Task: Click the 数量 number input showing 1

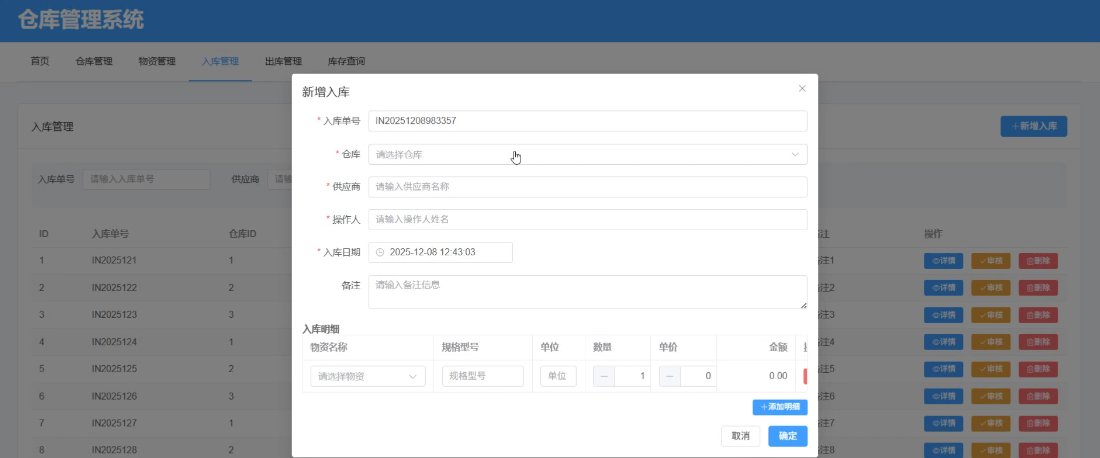Action: pyautogui.click(x=632, y=376)
